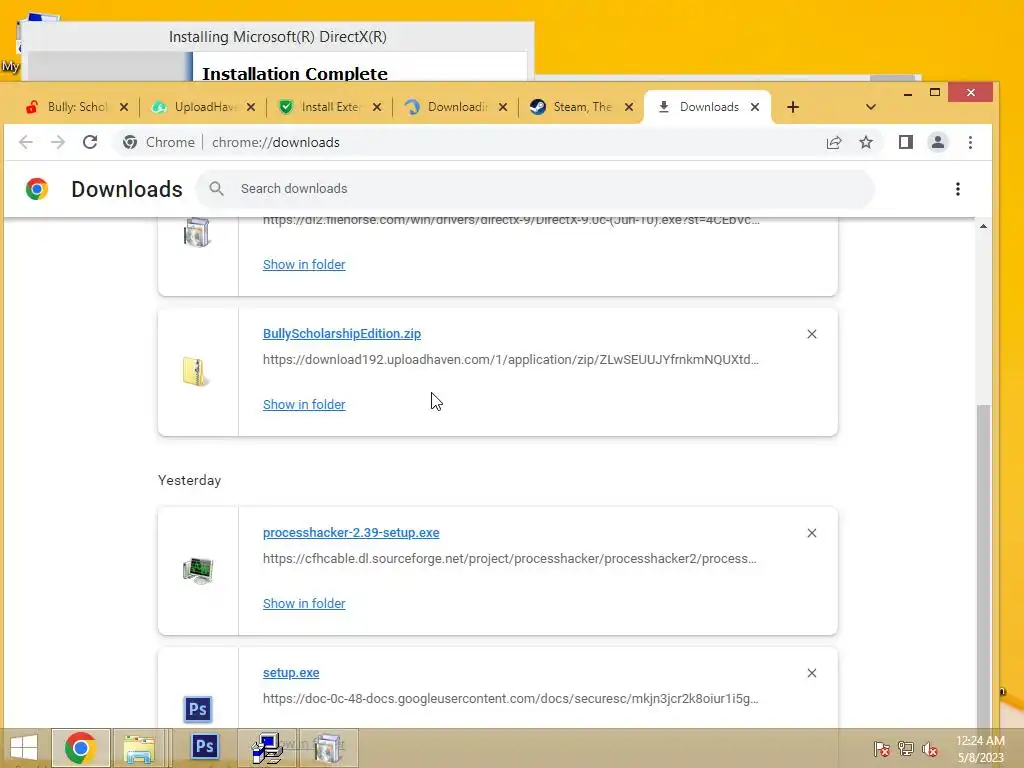The width and height of the screenshot is (1024, 768).
Task: Open File Explorer from taskbar
Action: click(139, 748)
